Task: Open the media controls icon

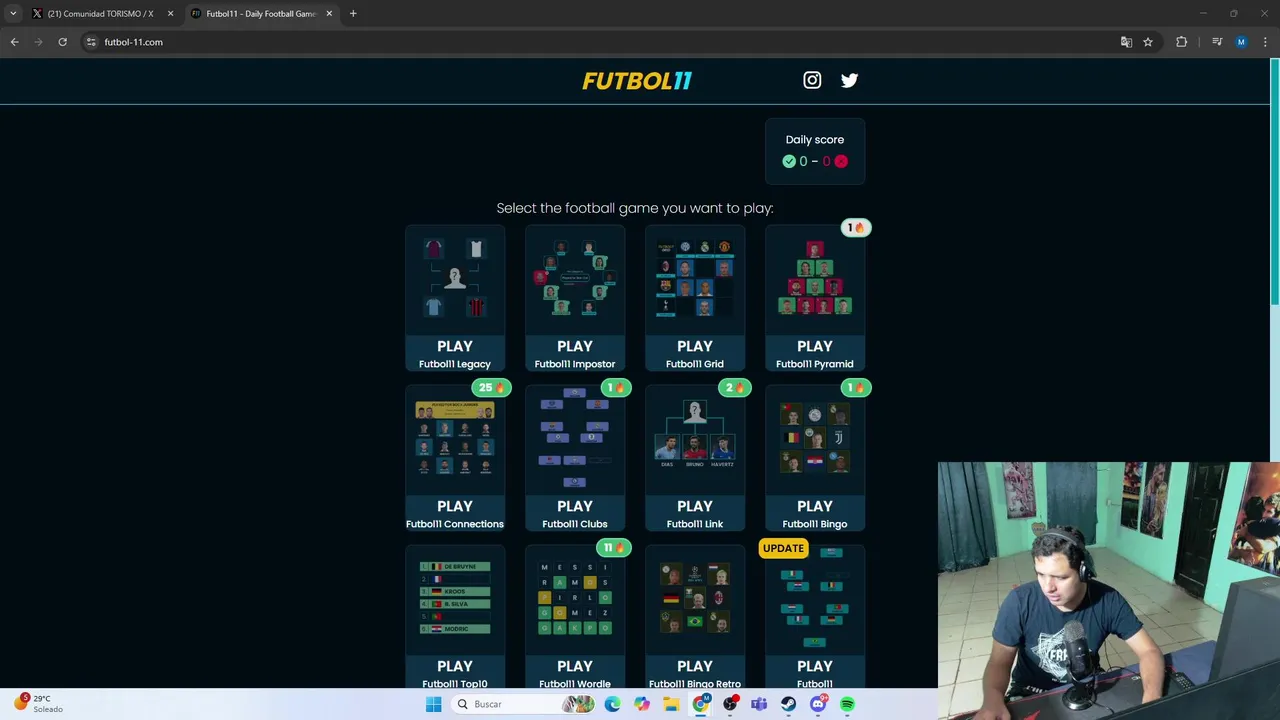Action: [1217, 42]
